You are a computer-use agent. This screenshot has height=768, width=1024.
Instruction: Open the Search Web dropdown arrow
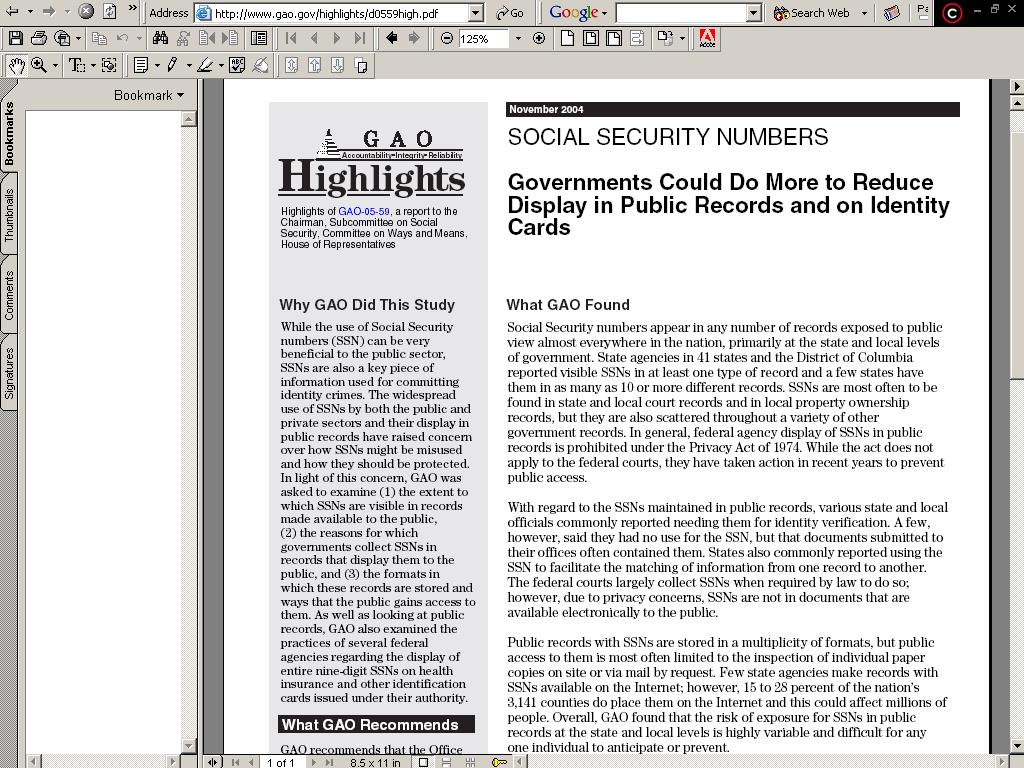pyautogui.click(x=864, y=13)
